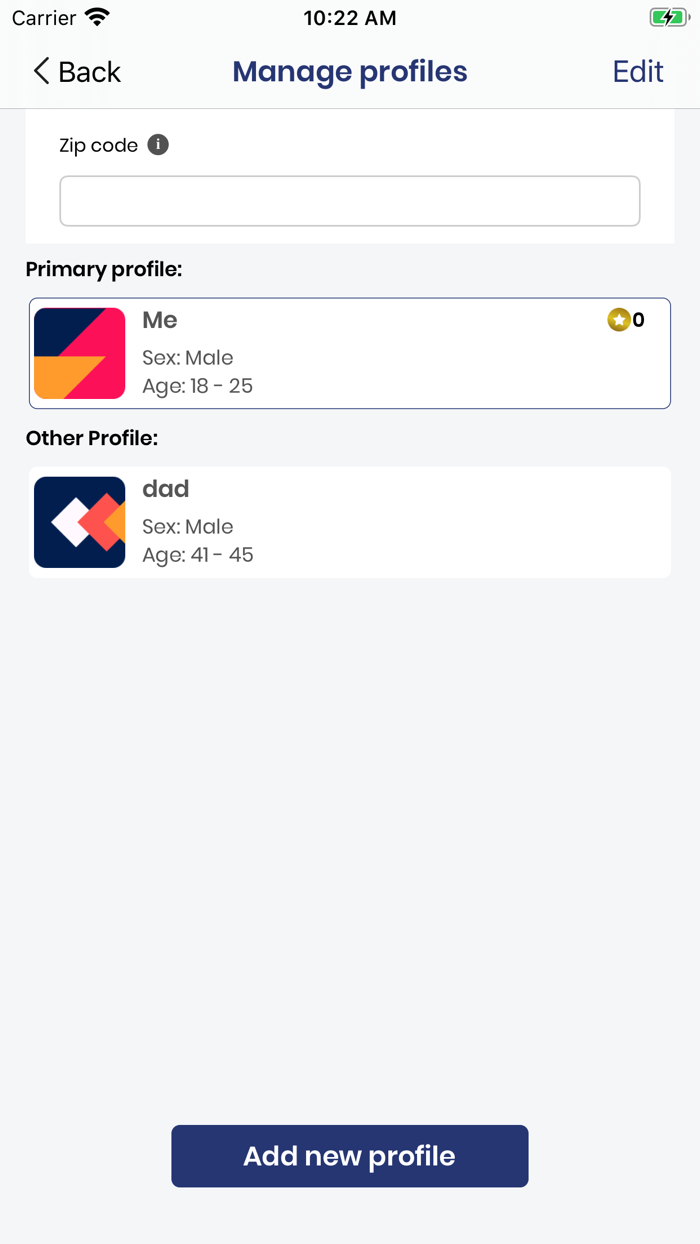The height and width of the screenshot is (1244, 700).
Task: Click the Other Profile heading
Action: [92, 438]
